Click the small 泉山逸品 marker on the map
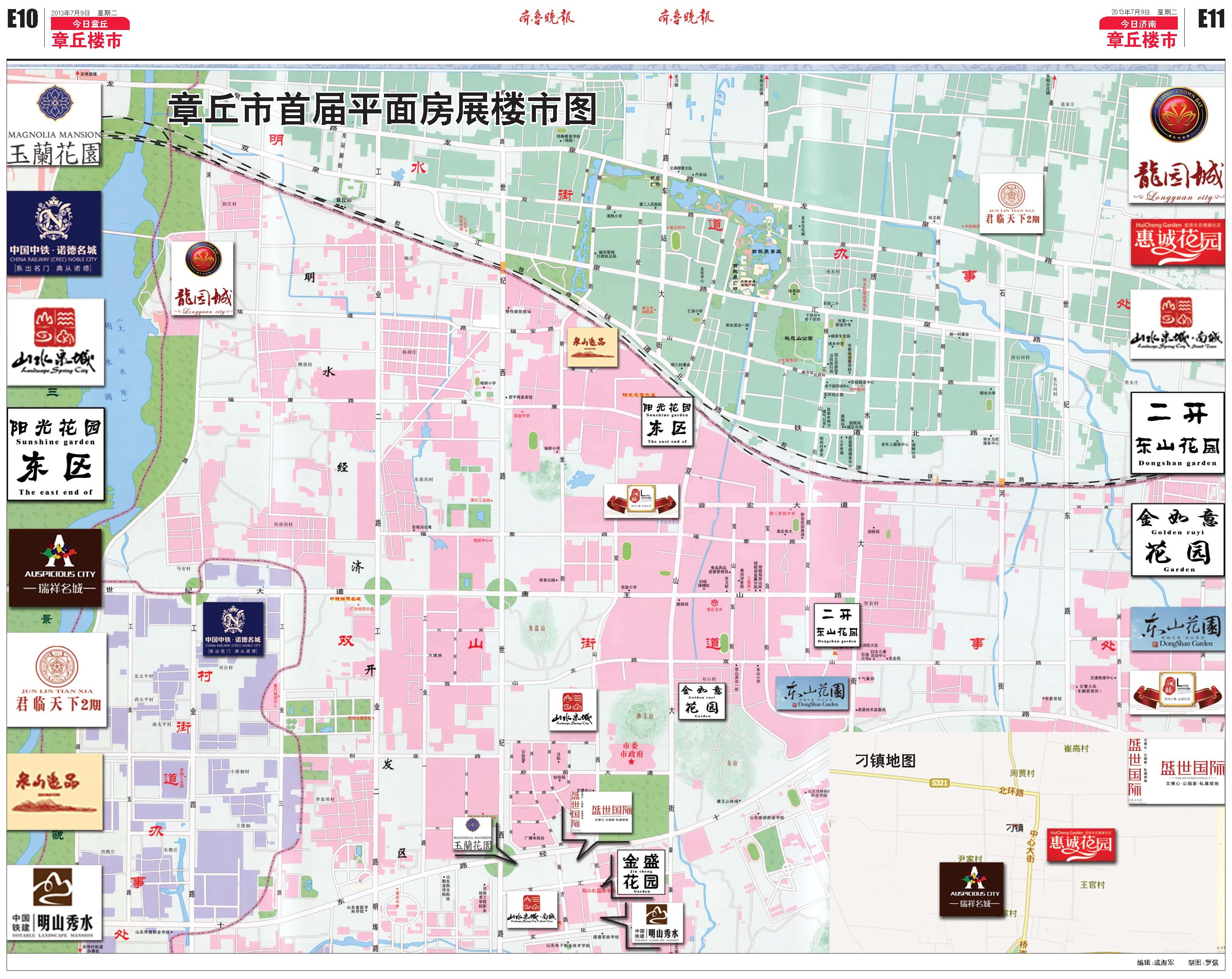The image size is (1232, 979). 592,347
